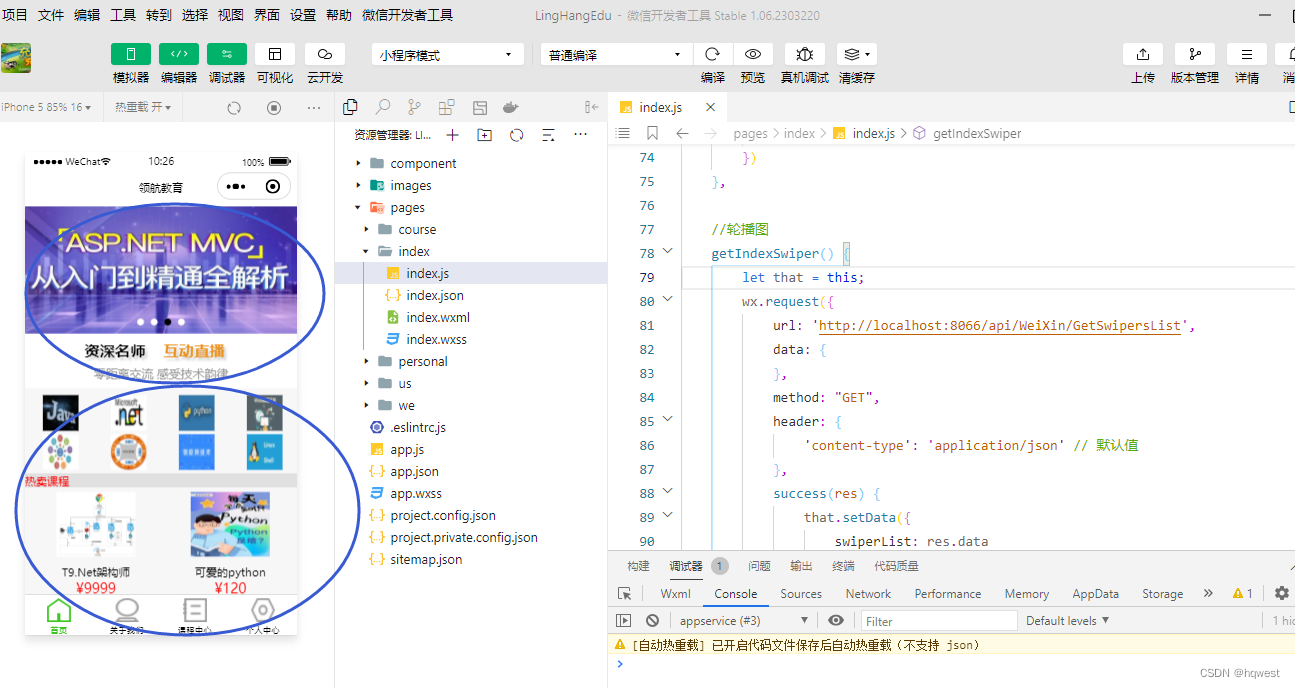Toggle the visualization (可视化) button
The height and width of the screenshot is (688, 1295).
(x=275, y=54)
